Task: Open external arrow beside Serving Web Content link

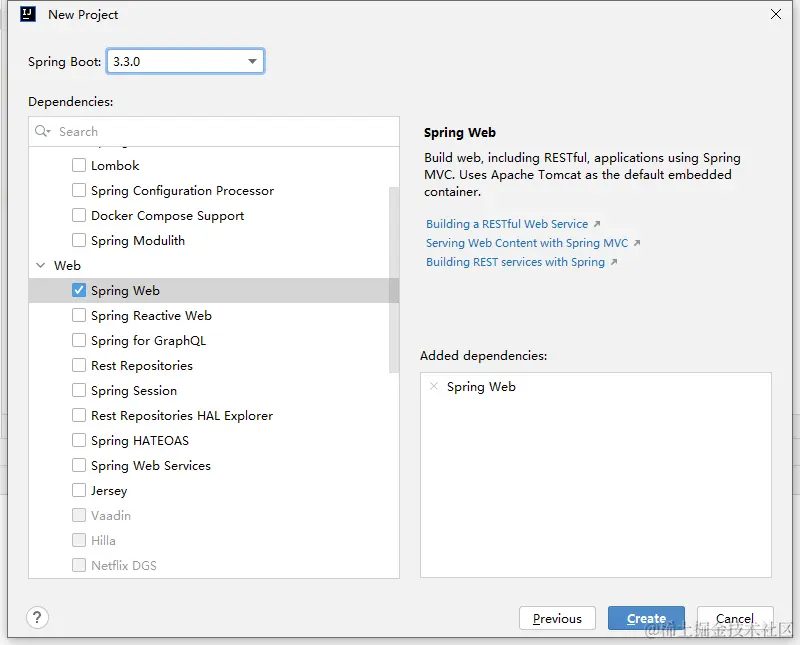Action: click(637, 243)
